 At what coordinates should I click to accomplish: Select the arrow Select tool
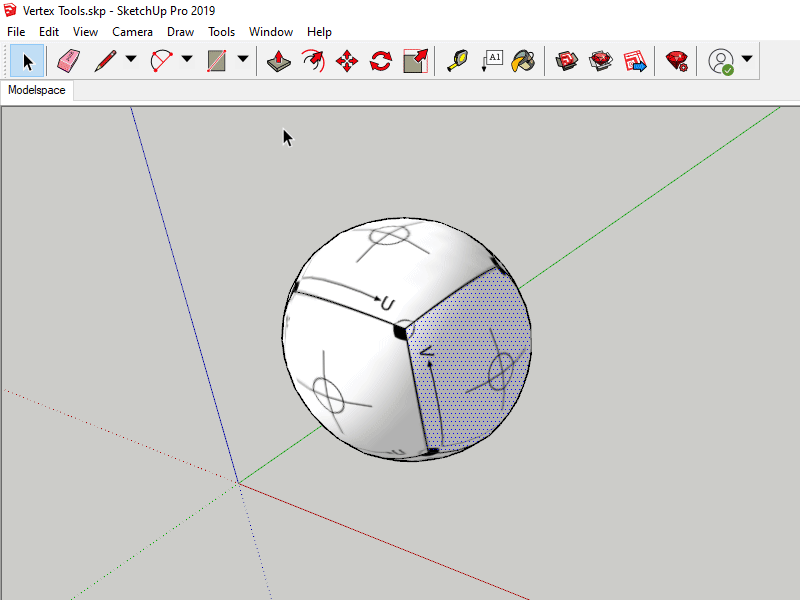(27, 61)
